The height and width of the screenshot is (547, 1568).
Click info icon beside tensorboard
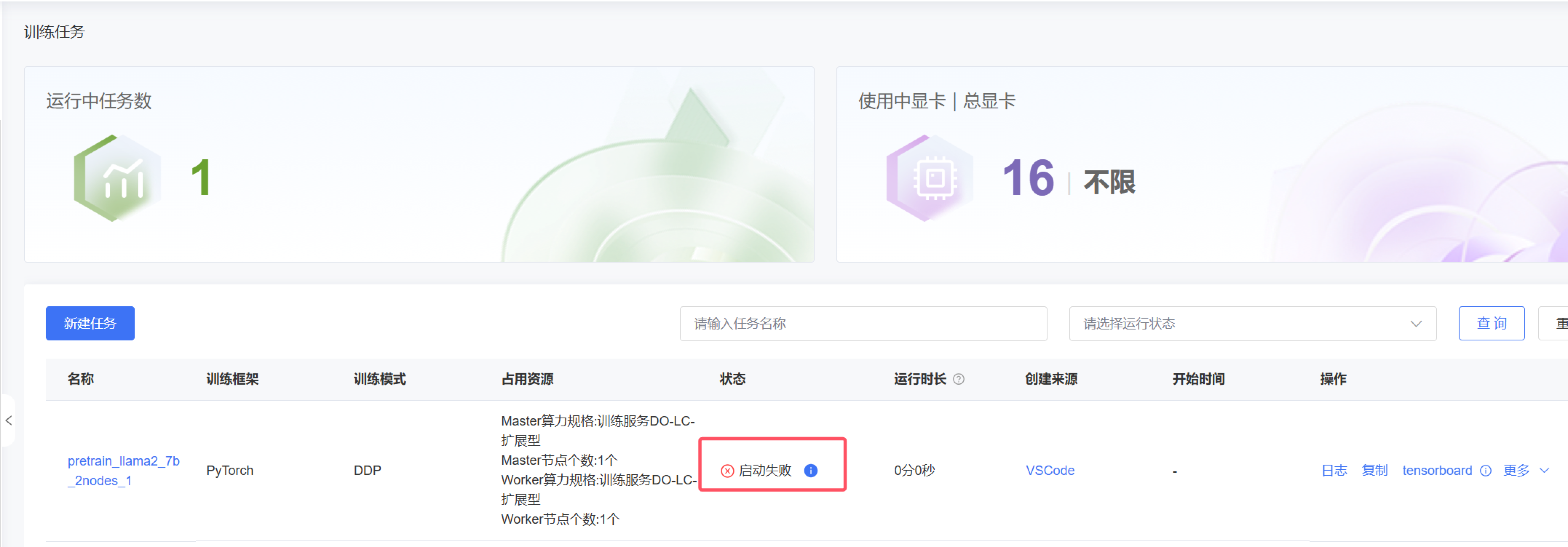tap(1485, 470)
